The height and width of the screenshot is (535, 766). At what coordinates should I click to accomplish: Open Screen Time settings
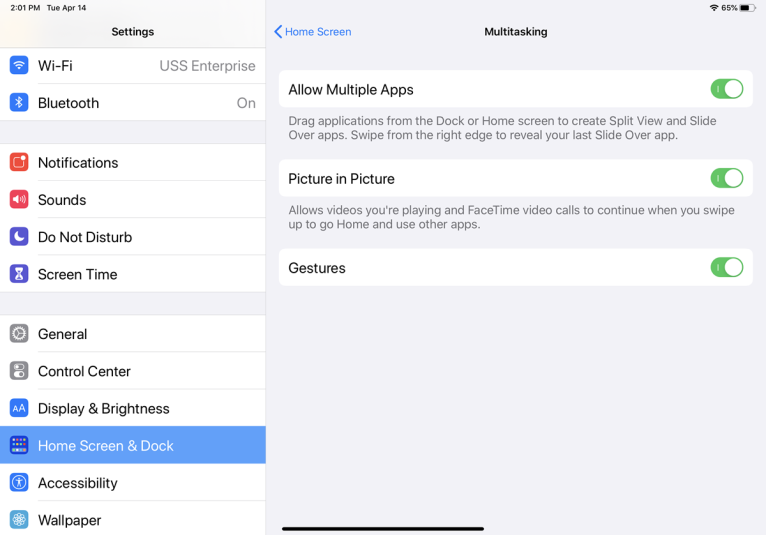(x=133, y=274)
